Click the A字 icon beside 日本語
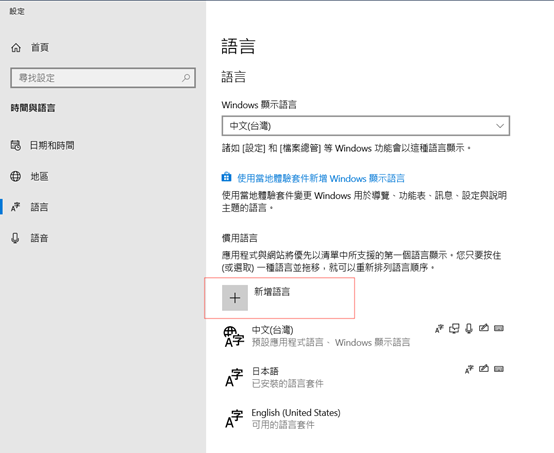The image size is (554, 453). click(x=234, y=378)
